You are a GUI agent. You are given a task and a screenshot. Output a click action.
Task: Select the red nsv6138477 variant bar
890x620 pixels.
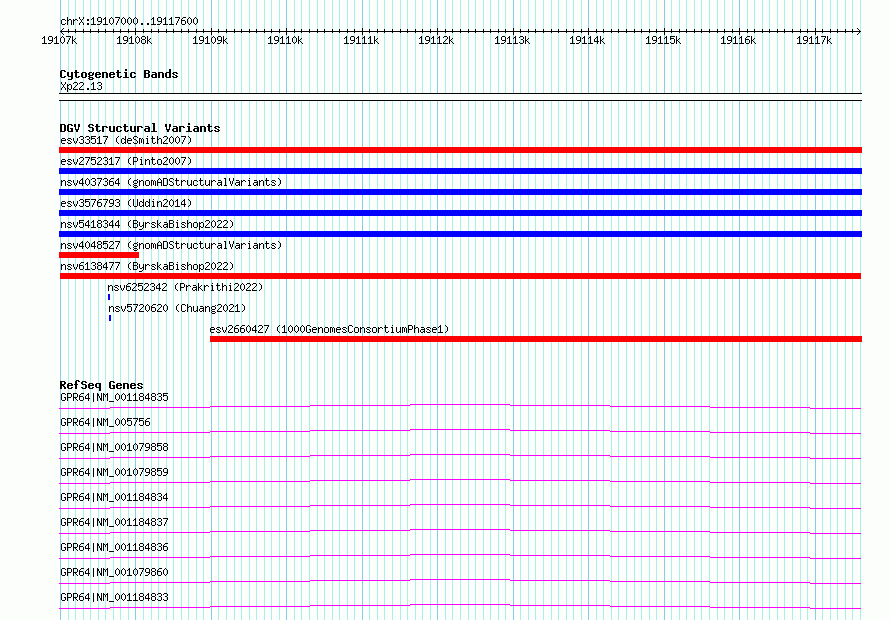tap(460, 276)
